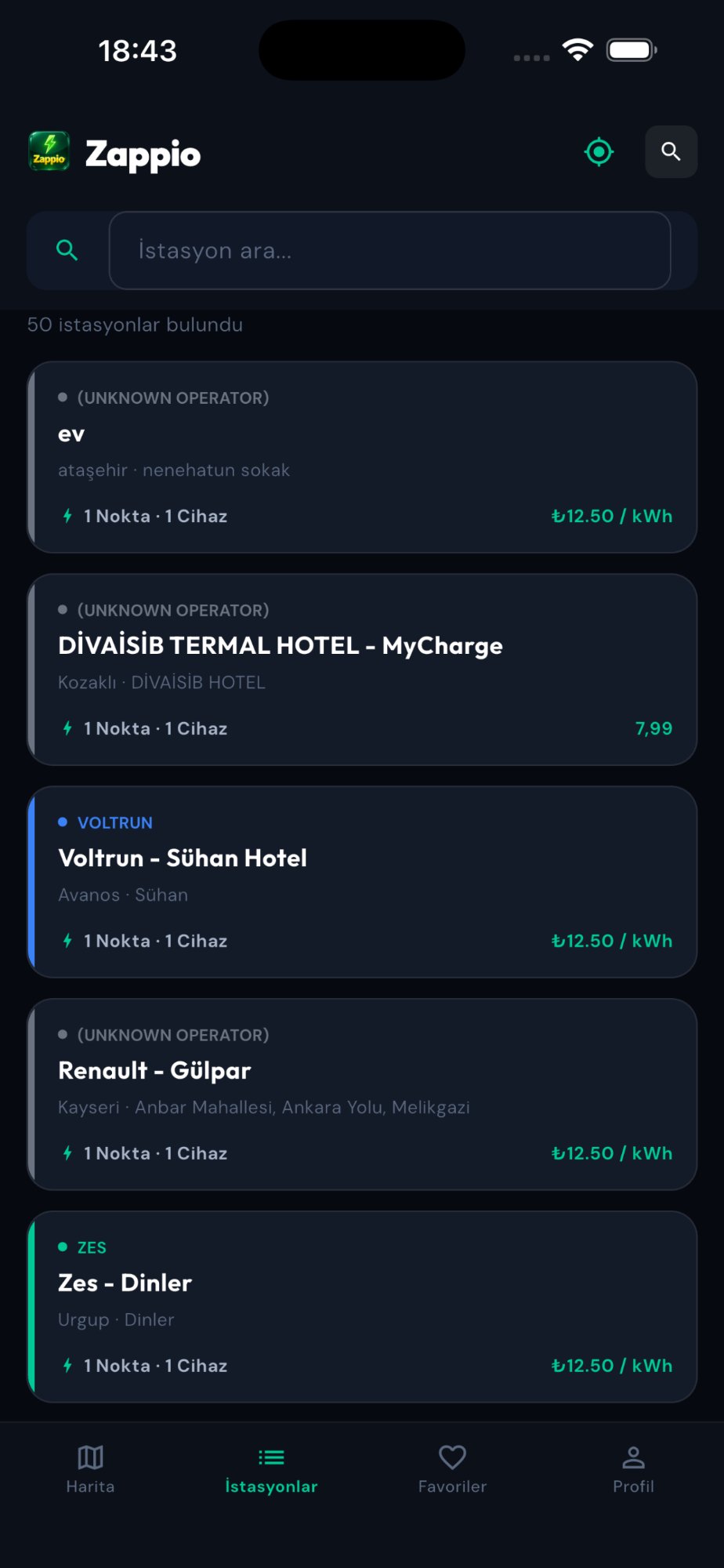Tap lightning bolt icon on 'ev' card
The height and width of the screenshot is (1568, 724).
68,516
